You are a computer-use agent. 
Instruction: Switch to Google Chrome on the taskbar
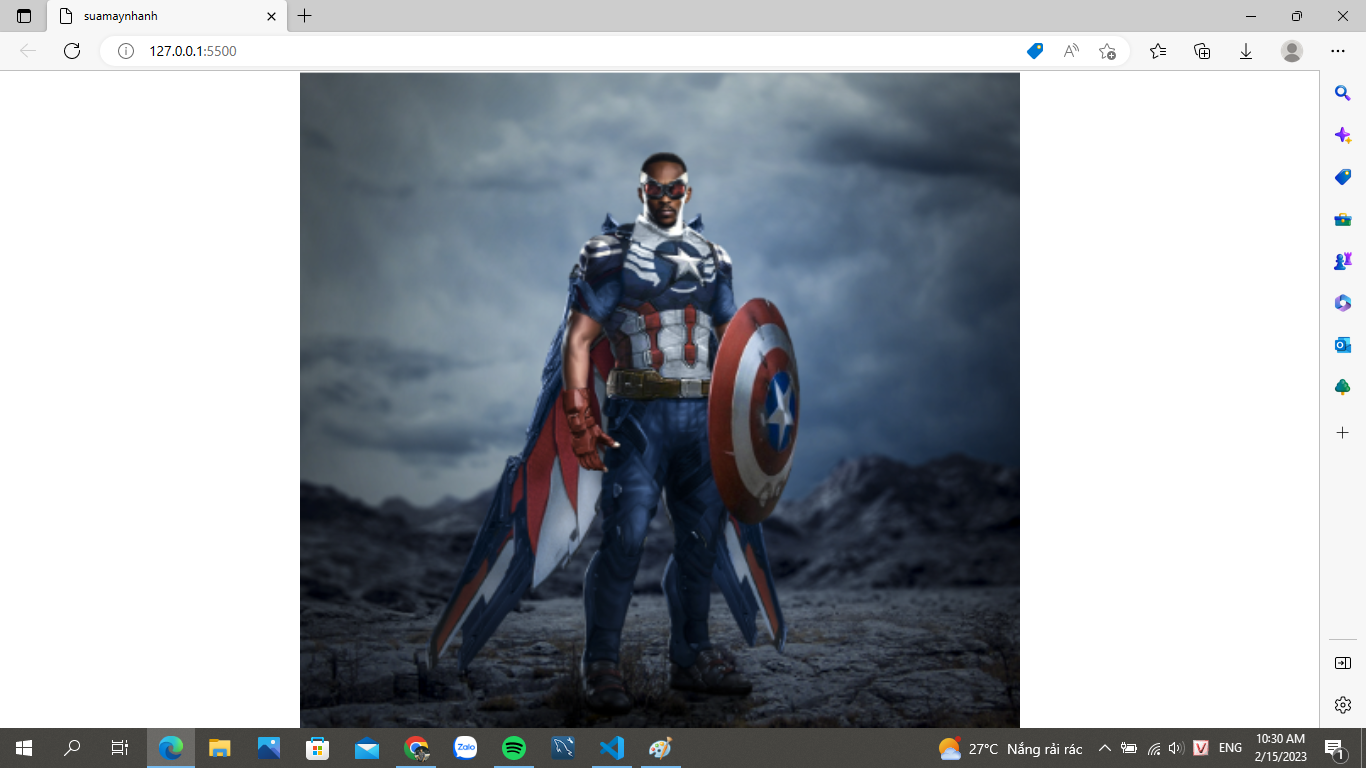click(x=416, y=748)
